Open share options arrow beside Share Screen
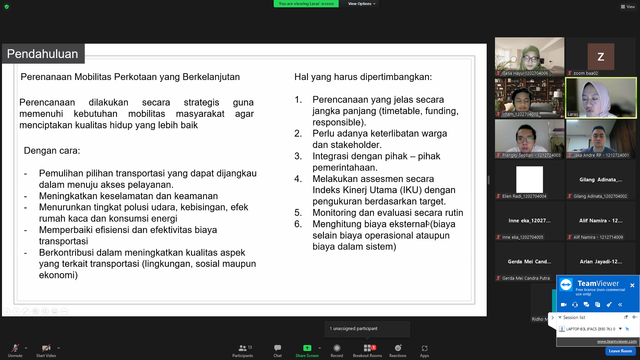640x360 pixels. (x=320, y=348)
